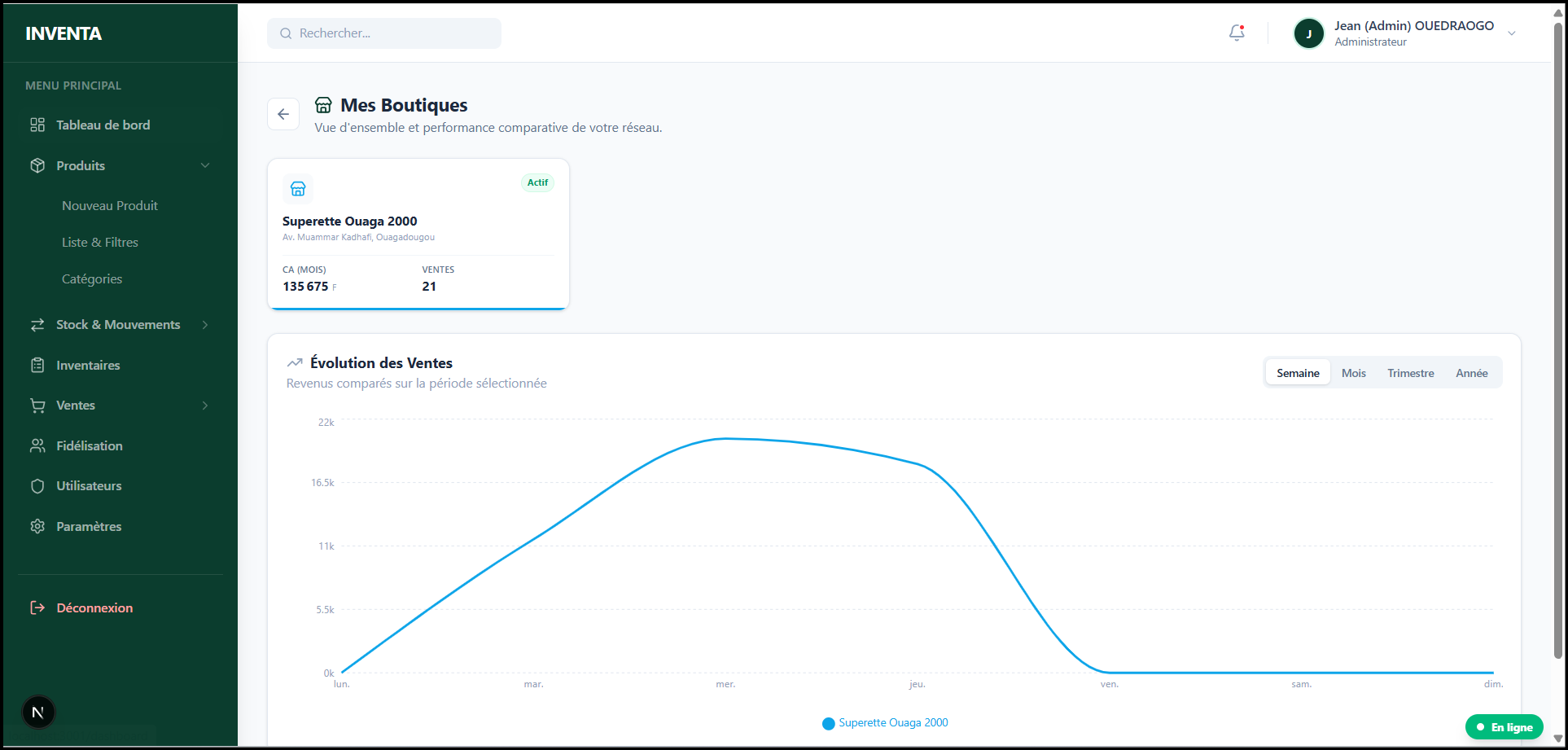
Task: Collapse the Produits submenu chevron
Action: tap(205, 165)
